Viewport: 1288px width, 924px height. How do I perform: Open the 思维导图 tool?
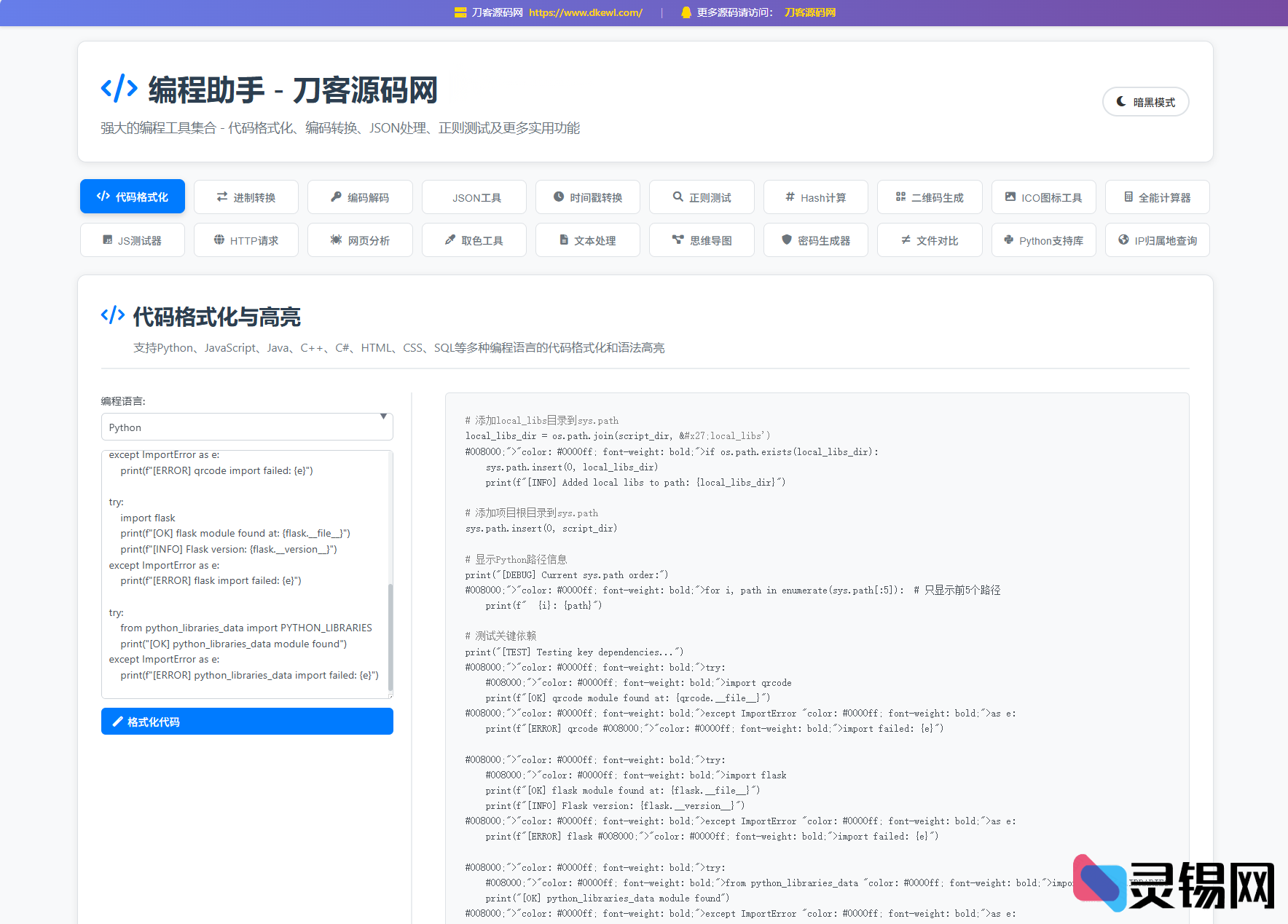702,240
